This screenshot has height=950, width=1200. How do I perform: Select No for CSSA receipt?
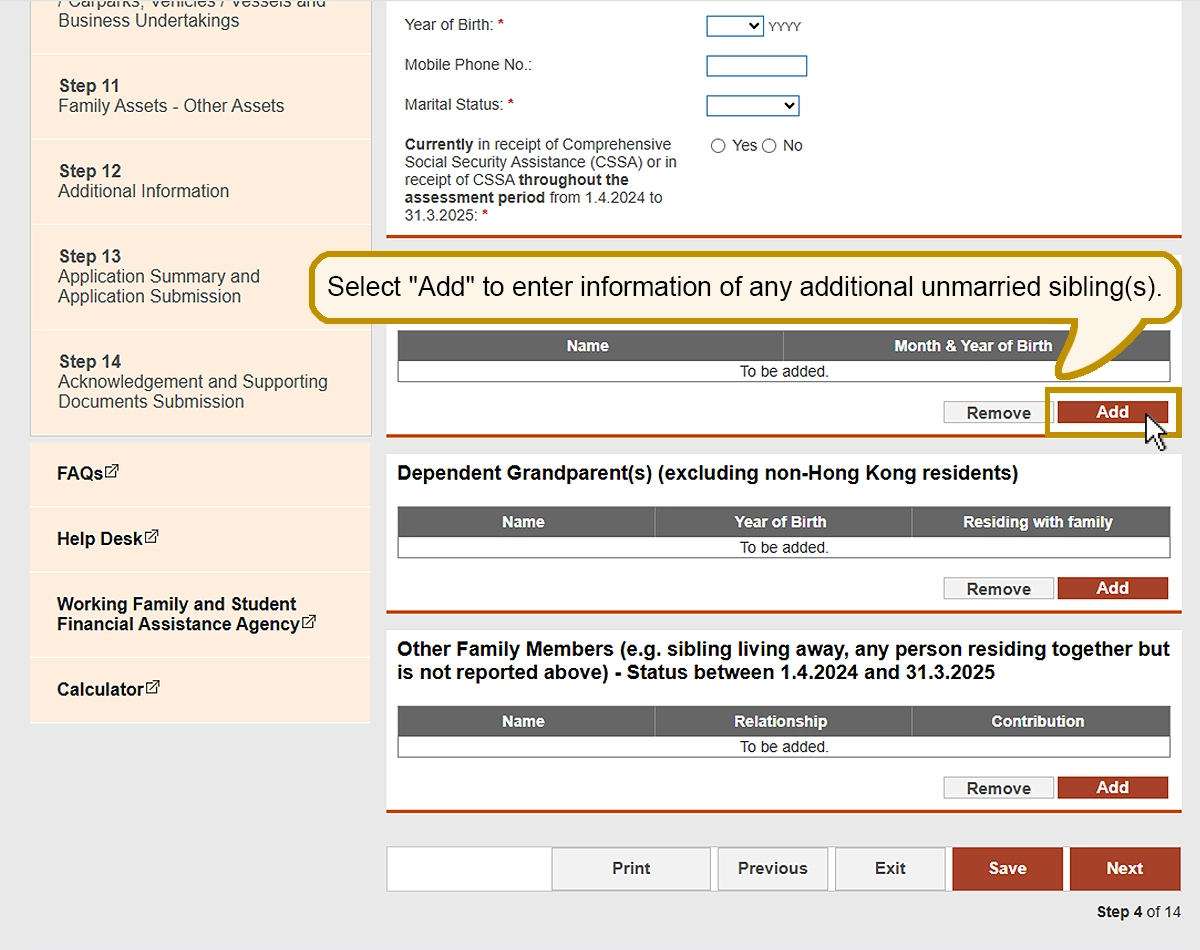(x=769, y=146)
